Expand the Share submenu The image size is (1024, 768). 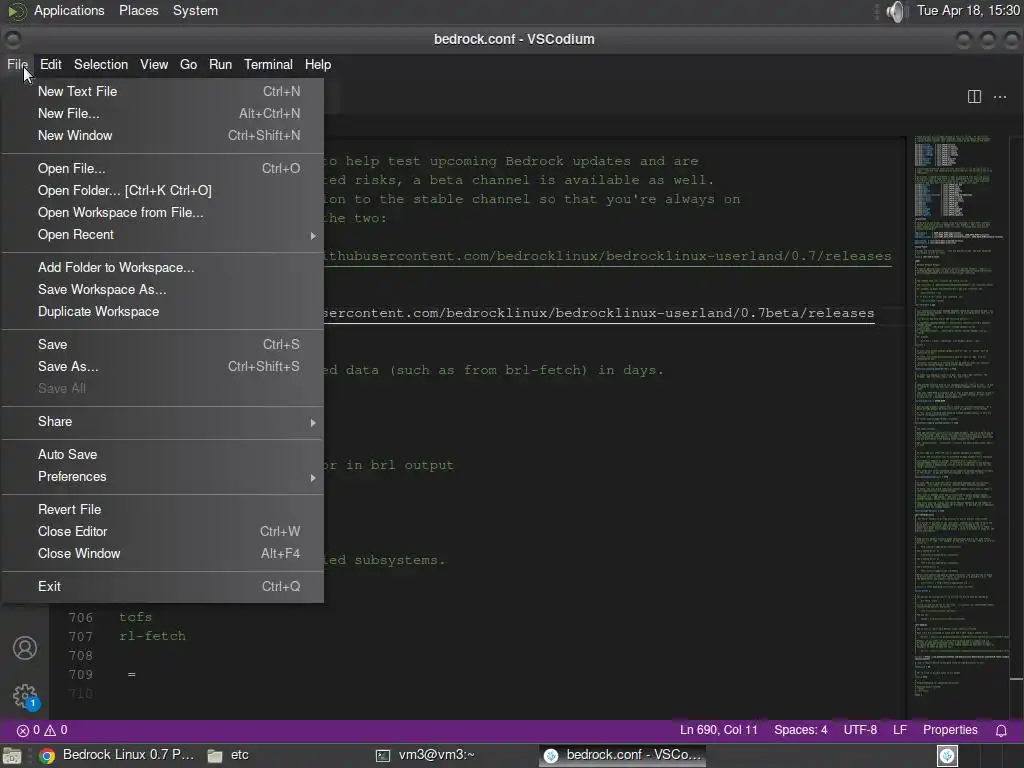[x=163, y=422]
